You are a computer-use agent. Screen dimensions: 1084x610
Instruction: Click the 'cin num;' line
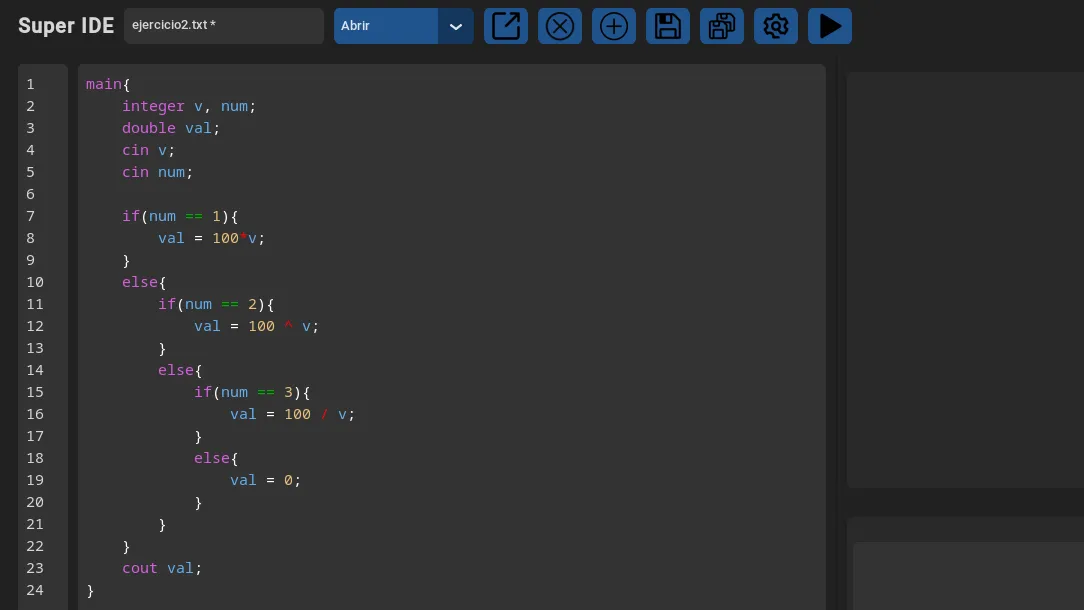tap(158, 172)
